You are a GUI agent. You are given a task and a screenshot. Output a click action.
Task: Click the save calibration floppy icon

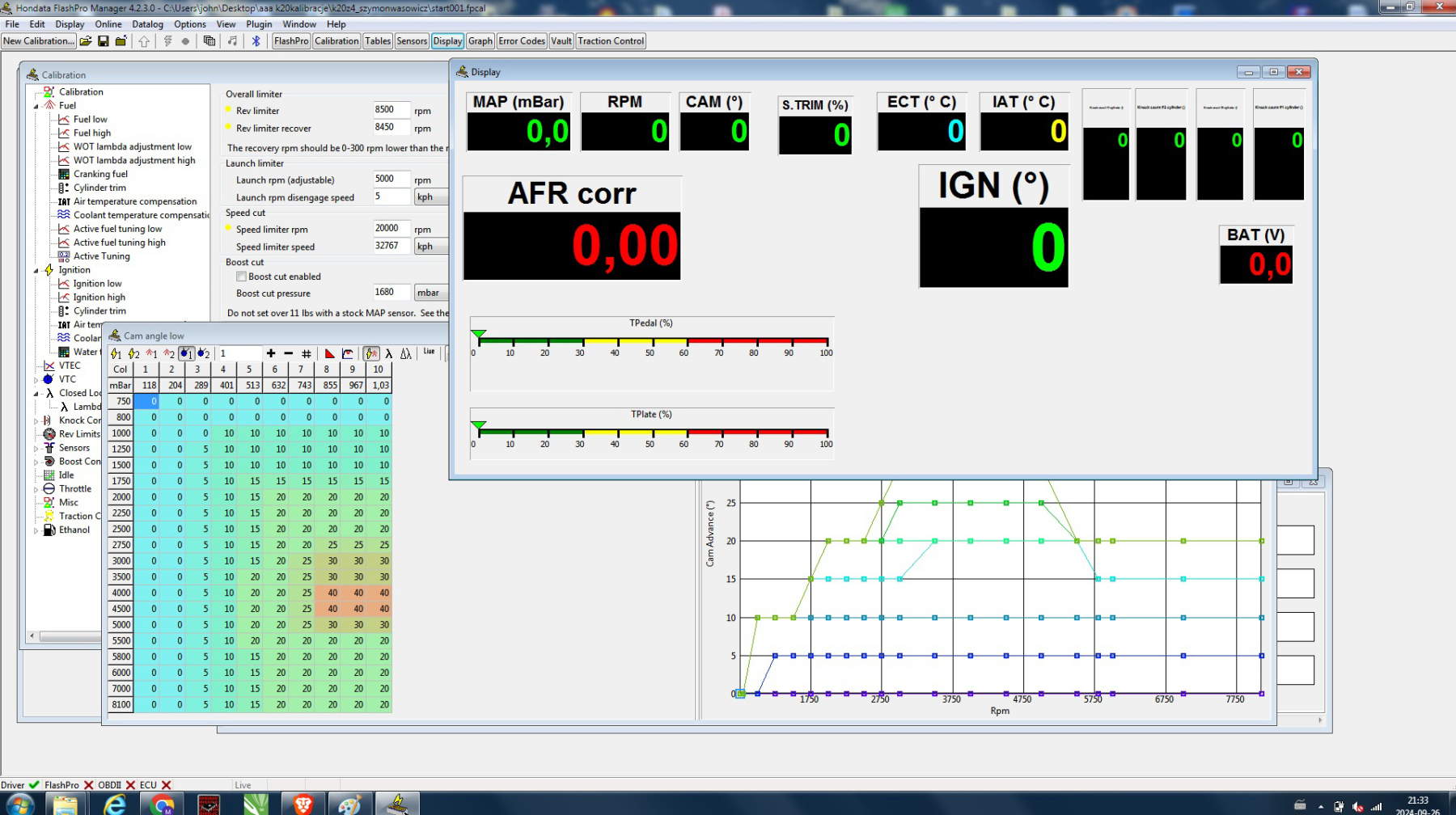click(104, 41)
